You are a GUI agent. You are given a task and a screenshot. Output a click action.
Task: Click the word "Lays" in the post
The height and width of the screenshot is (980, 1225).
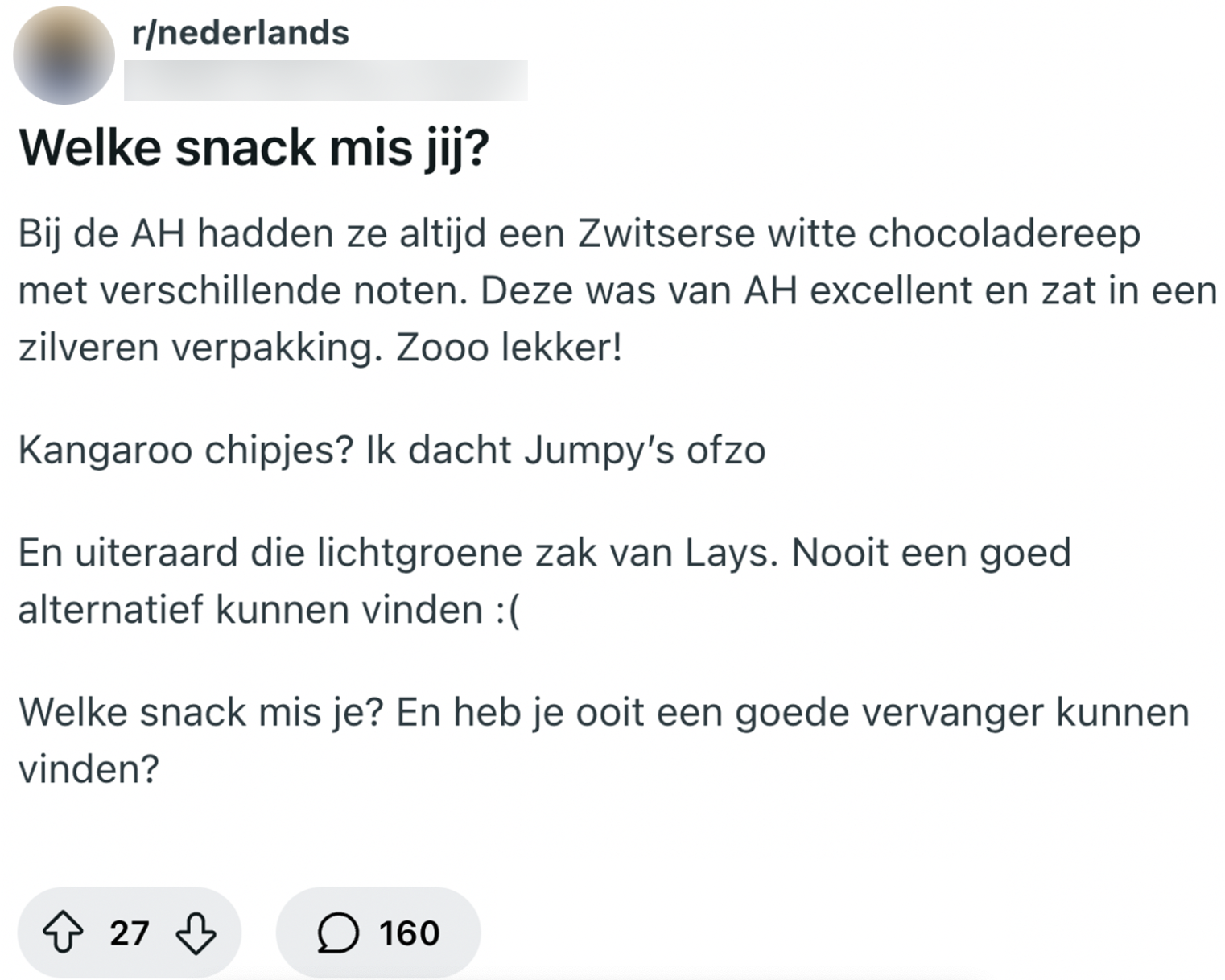click(732, 554)
